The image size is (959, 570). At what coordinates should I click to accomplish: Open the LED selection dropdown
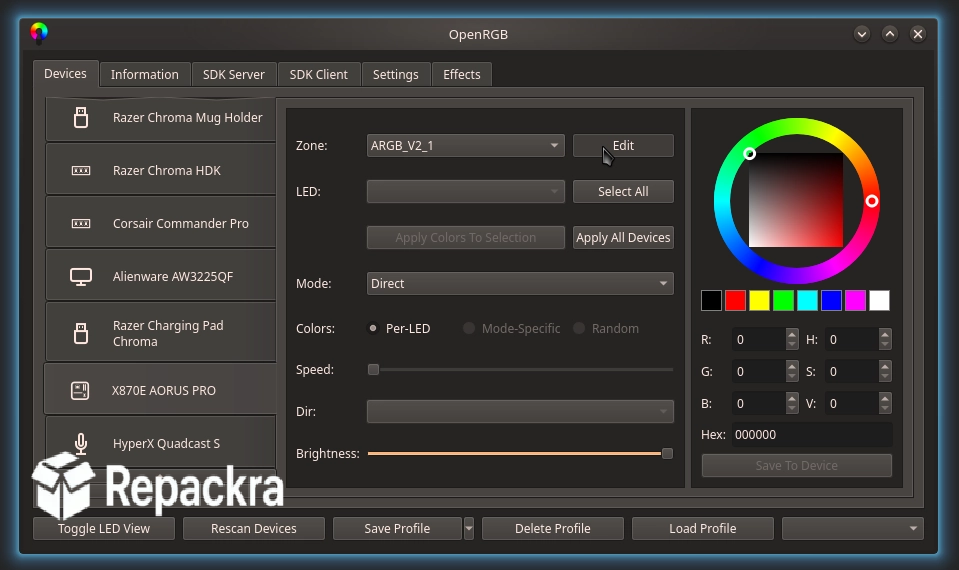coord(465,191)
